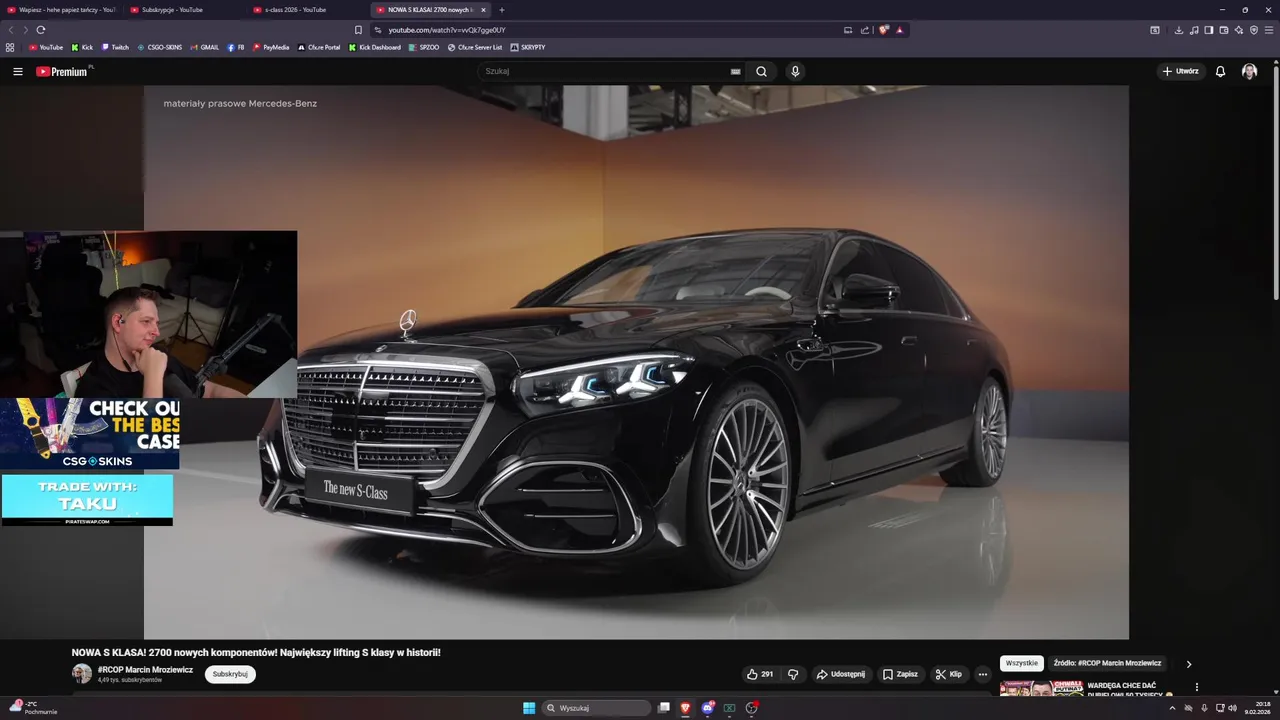The height and width of the screenshot is (720, 1280).
Task: Open the Cfx.re Portal bookmark
Action: point(319,47)
